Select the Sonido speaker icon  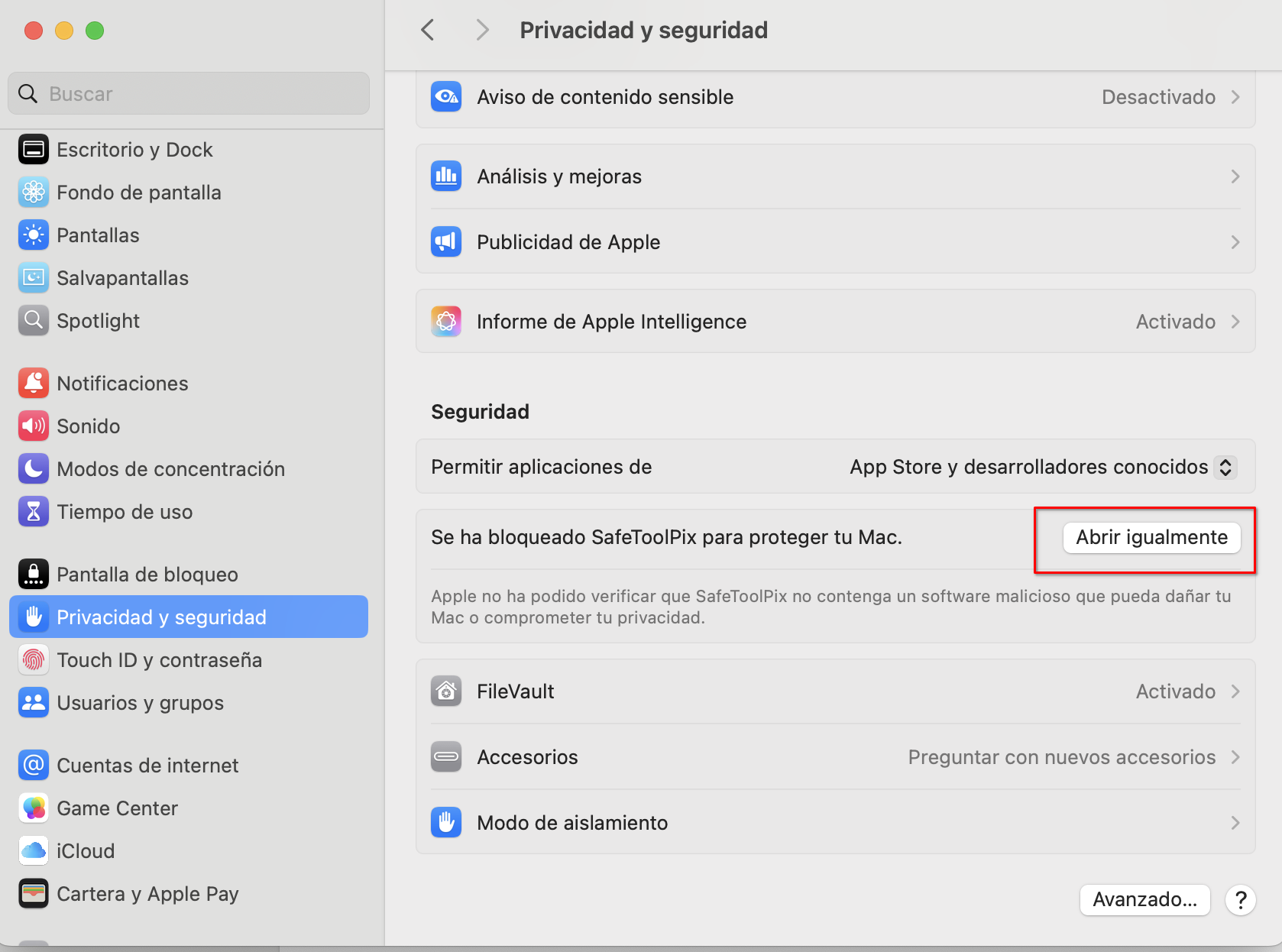click(x=34, y=426)
